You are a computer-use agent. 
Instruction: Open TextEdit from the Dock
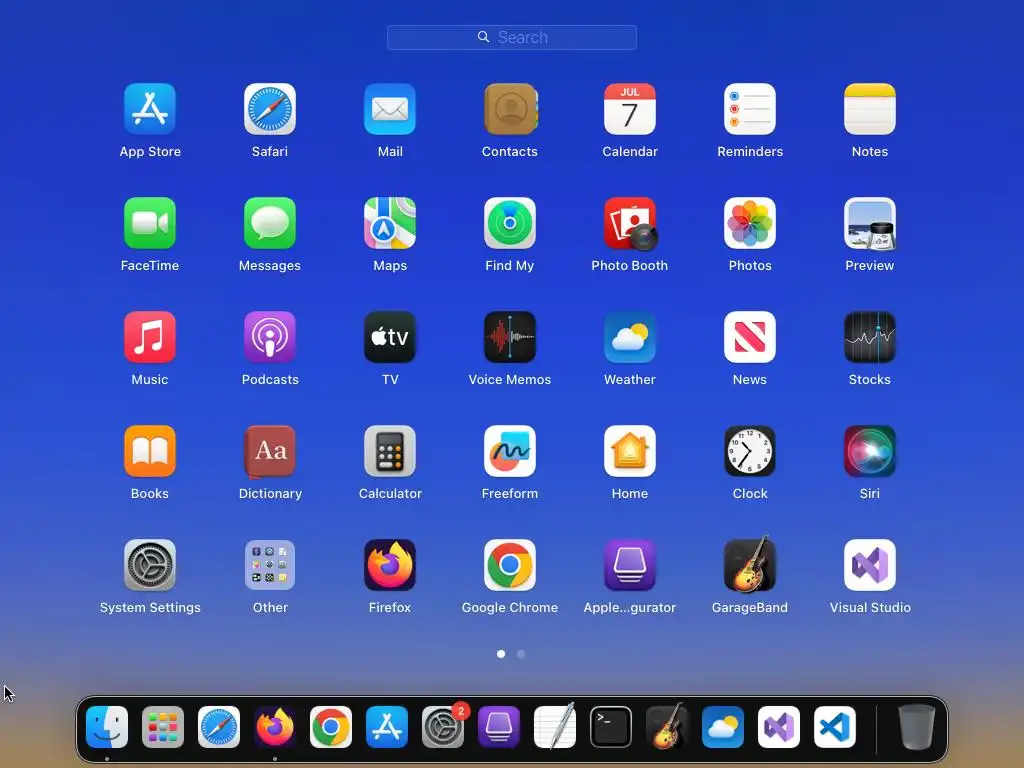(555, 727)
